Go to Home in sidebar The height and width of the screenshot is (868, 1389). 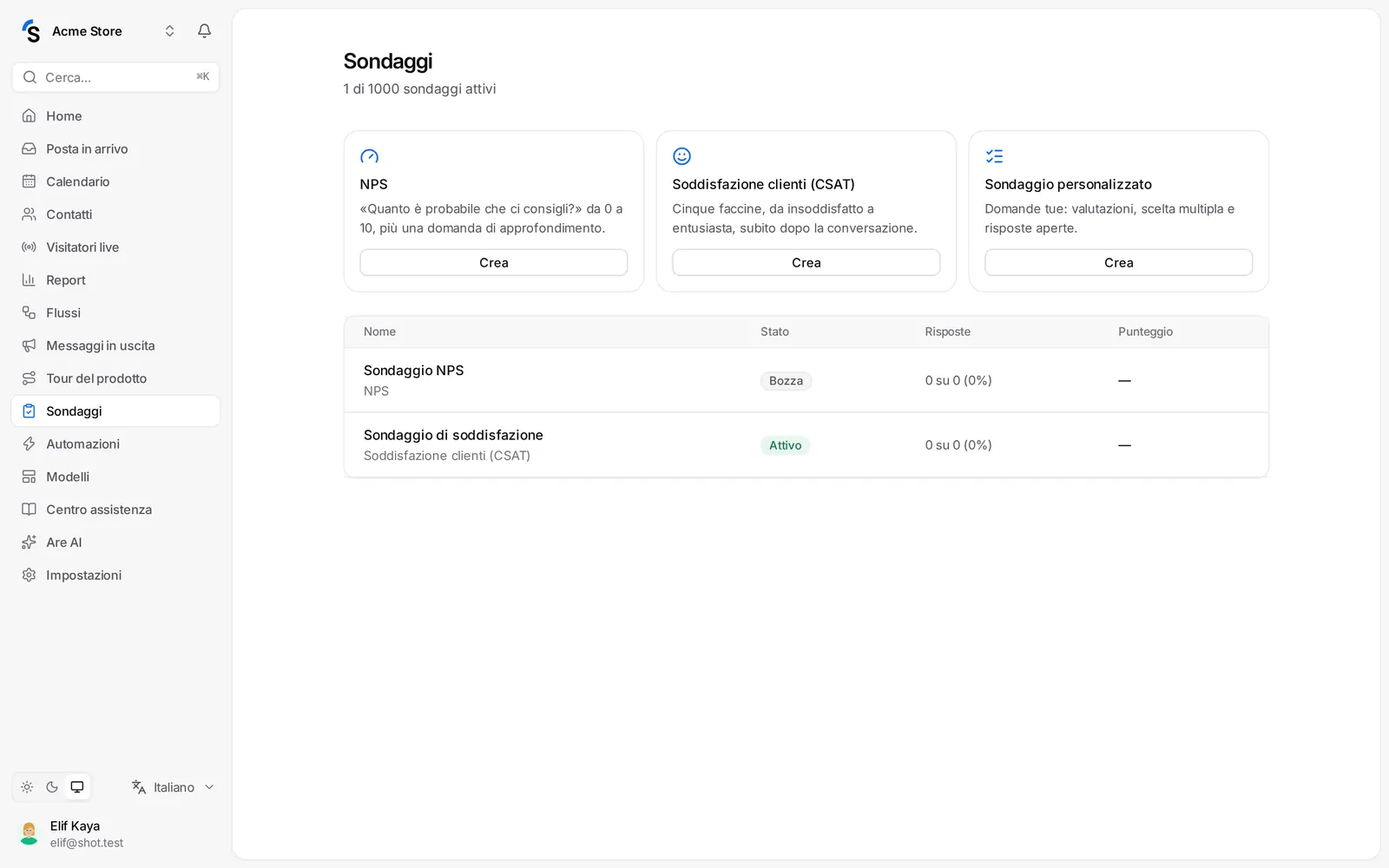coord(115,115)
